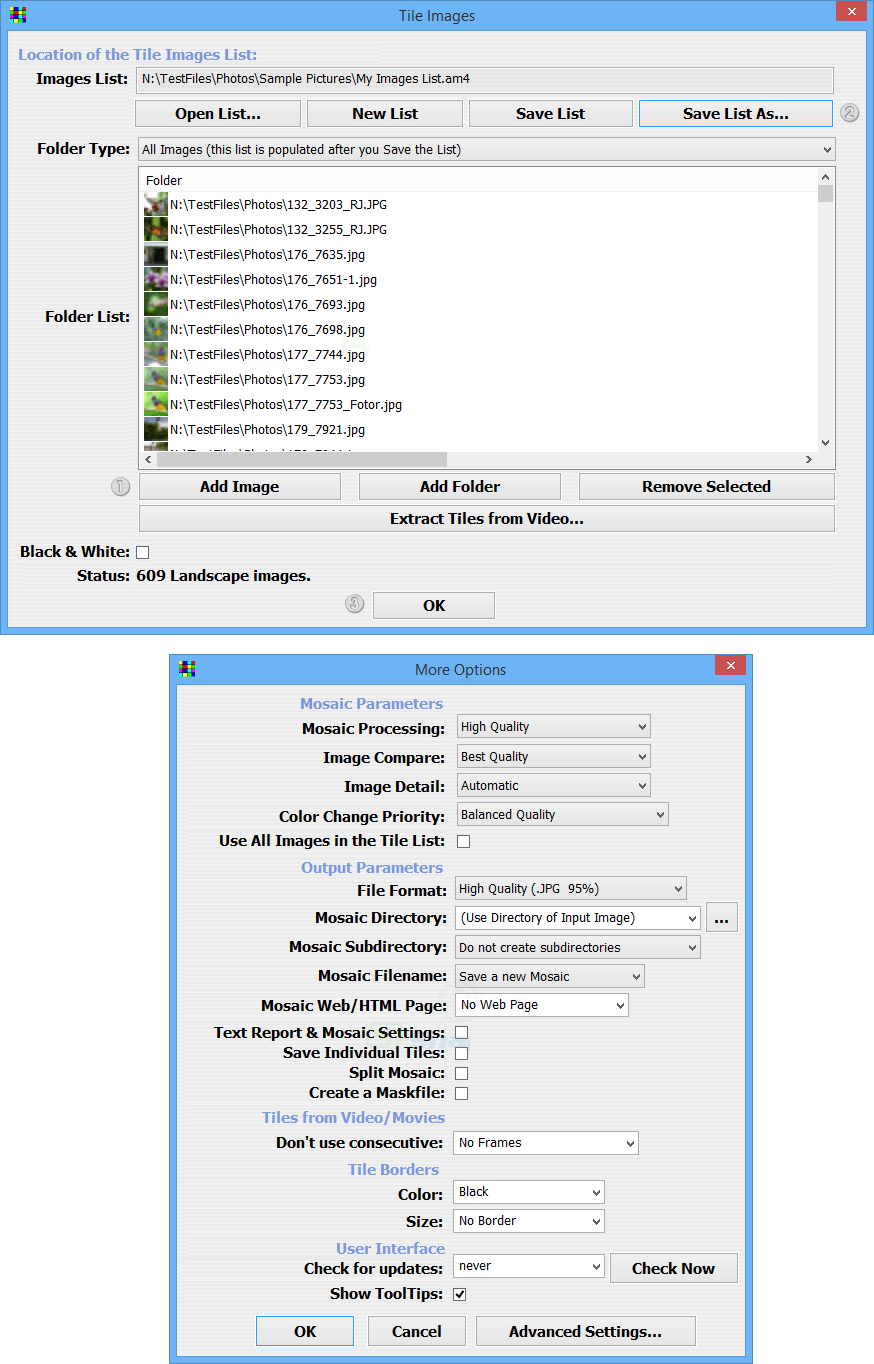This screenshot has height=1364, width=874.
Task: Click the step 2 circle icon
Action: [850, 113]
